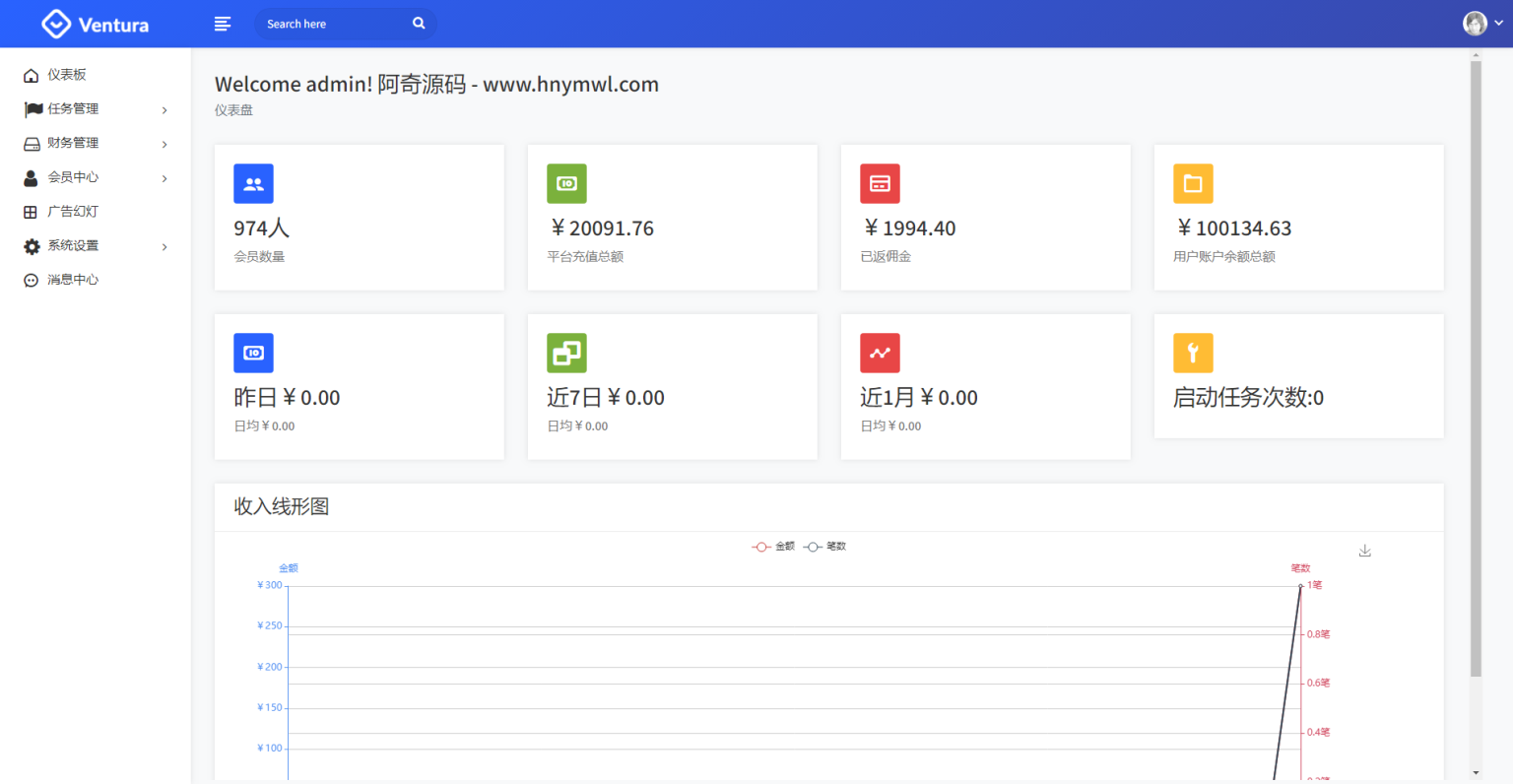Click the yellow lightning icon on 启动任务次数 card
Screen dimensions: 1513x784
pos(1193,353)
